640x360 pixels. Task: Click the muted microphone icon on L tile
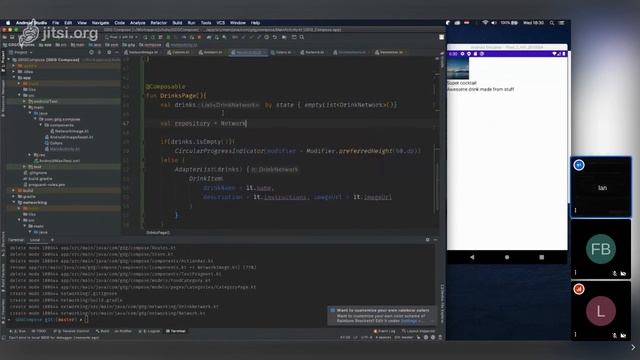click(615, 336)
